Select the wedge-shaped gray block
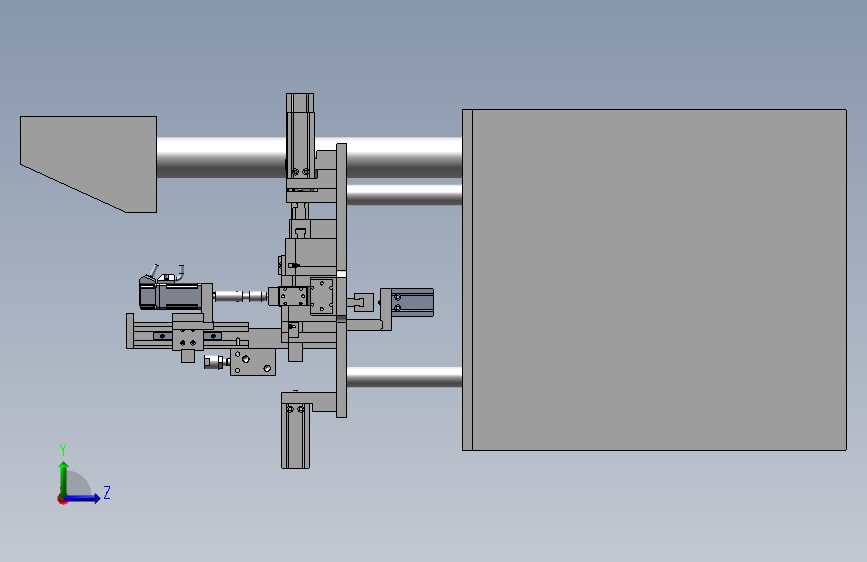Screen dimensions: 867x562 (88, 164)
